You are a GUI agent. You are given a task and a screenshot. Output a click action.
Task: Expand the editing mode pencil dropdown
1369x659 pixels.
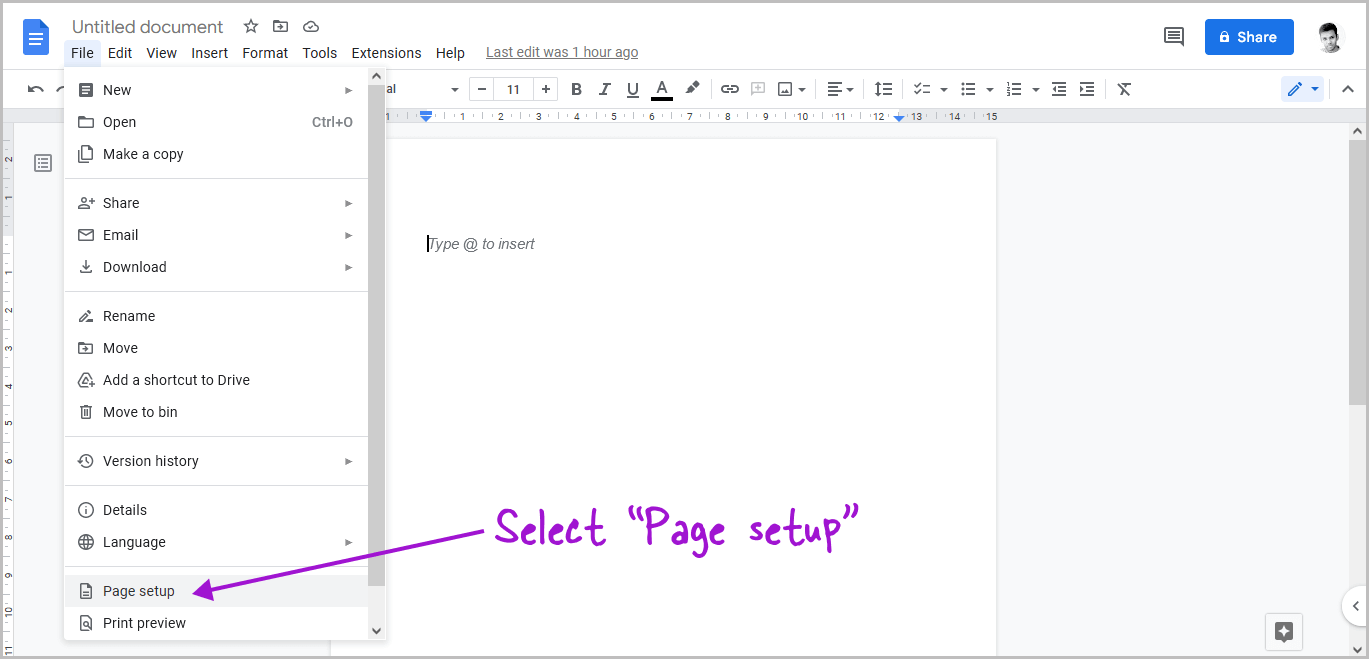(1314, 89)
